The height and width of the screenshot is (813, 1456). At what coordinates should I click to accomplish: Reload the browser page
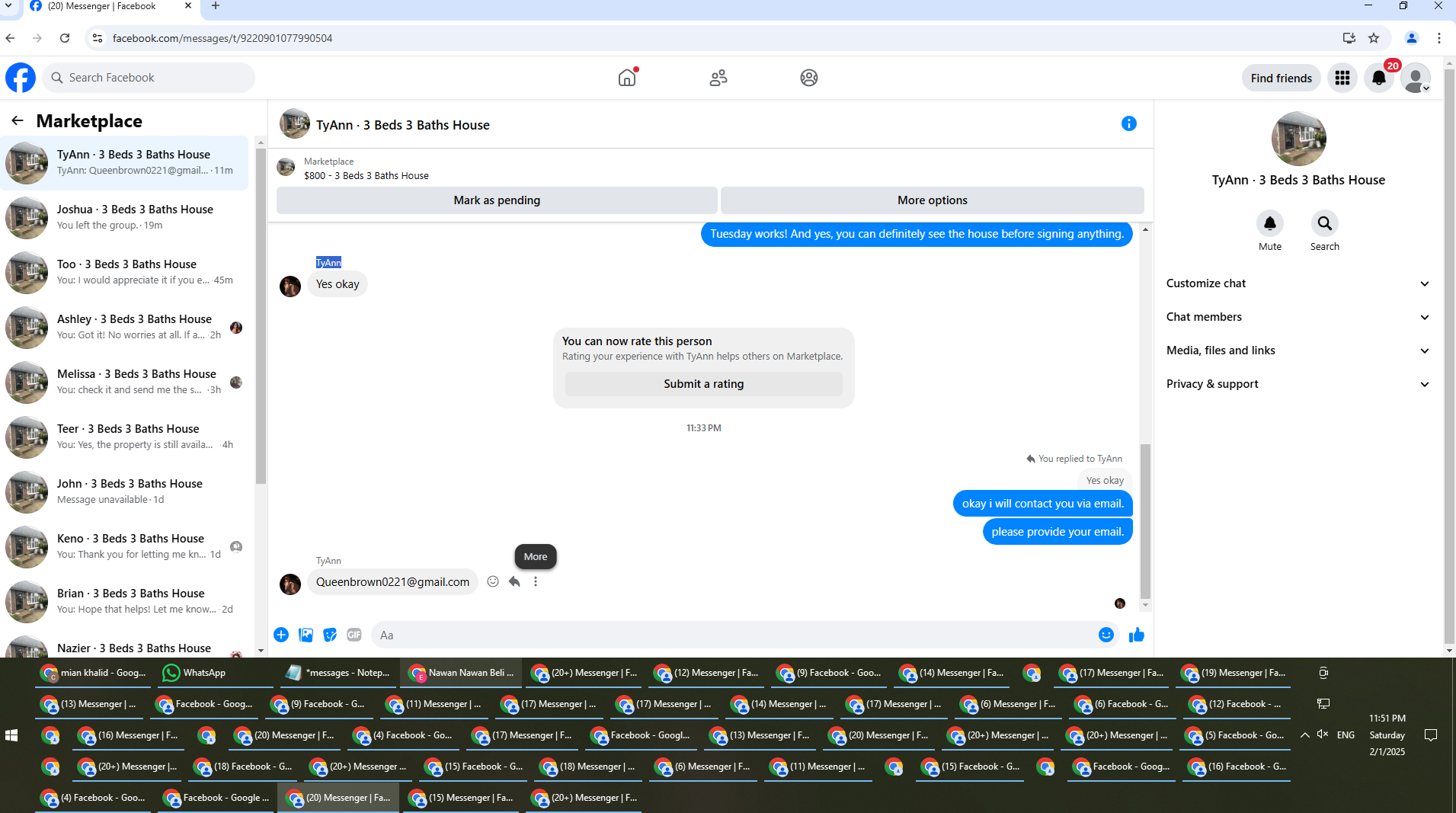(65, 38)
